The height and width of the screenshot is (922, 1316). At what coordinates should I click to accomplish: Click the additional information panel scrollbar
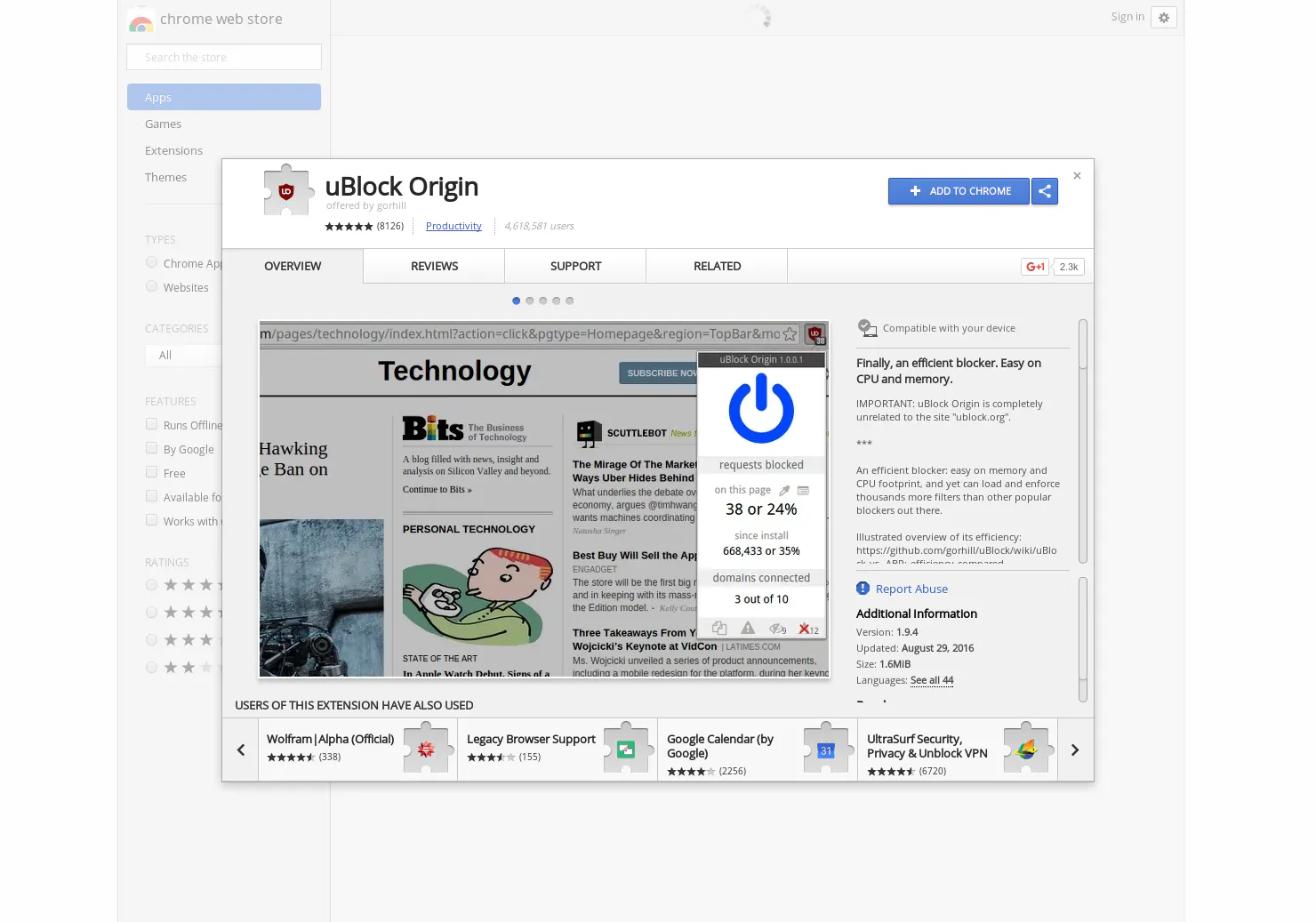pyautogui.click(x=1083, y=639)
